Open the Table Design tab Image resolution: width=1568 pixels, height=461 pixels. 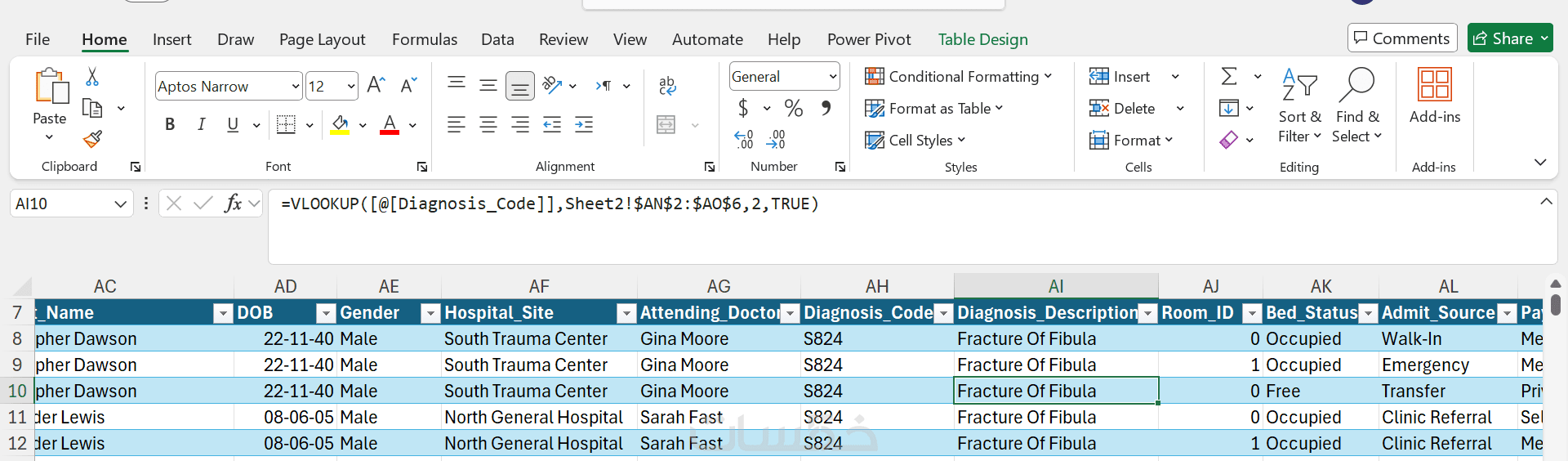click(982, 39)
